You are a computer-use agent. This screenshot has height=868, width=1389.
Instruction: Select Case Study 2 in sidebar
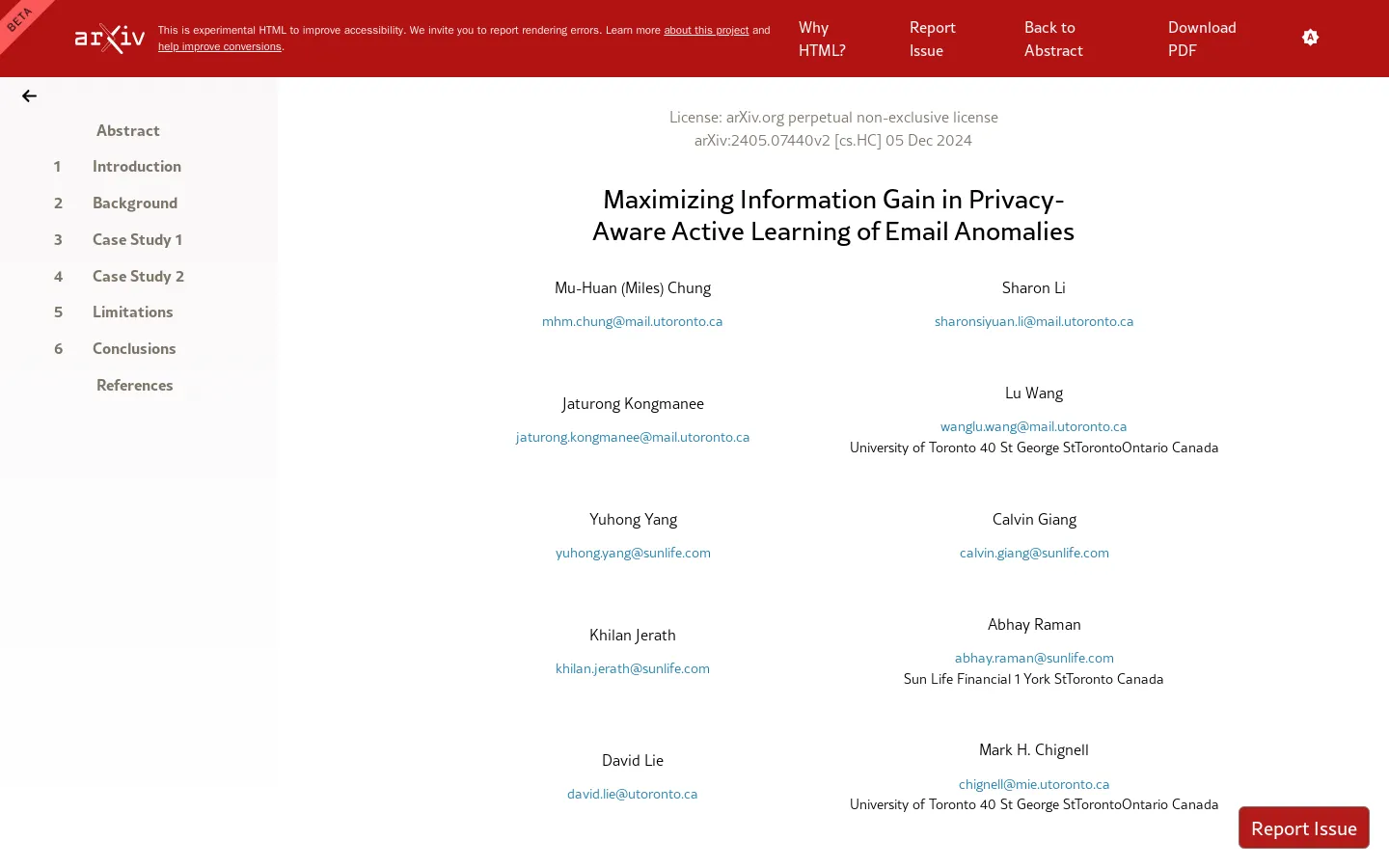[x=138, y=276]
